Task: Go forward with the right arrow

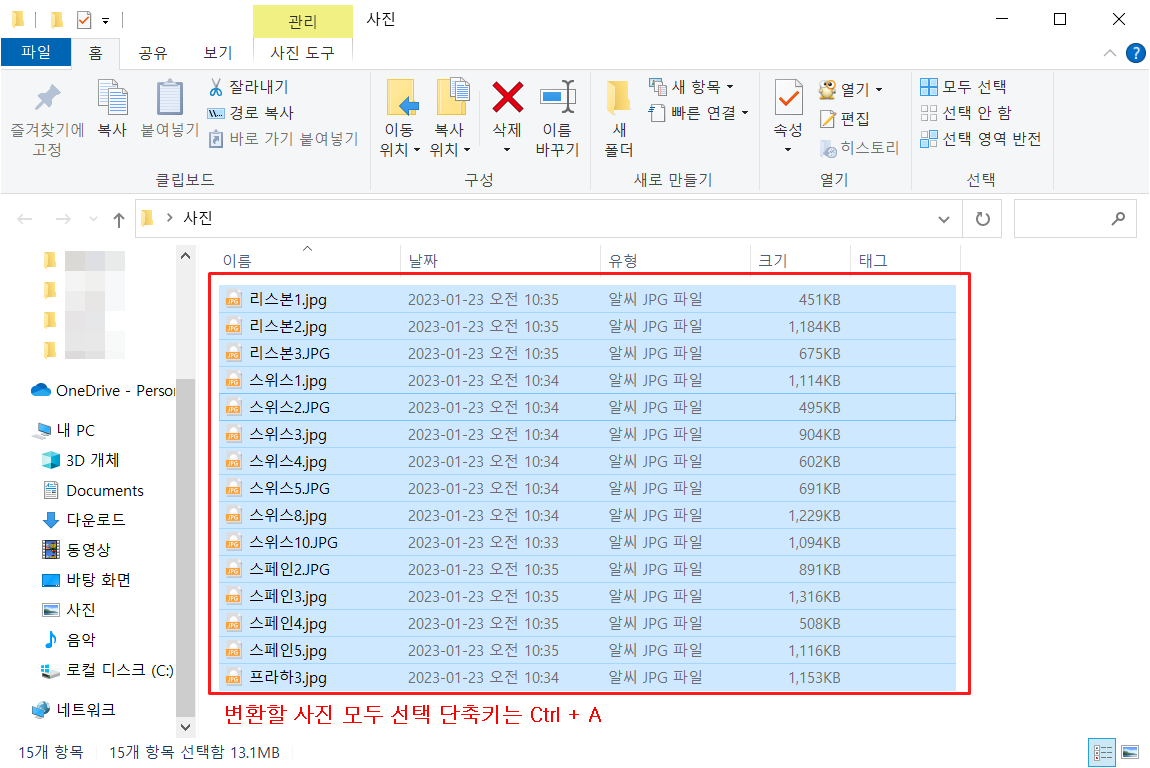Action: [x=63, y=219]
